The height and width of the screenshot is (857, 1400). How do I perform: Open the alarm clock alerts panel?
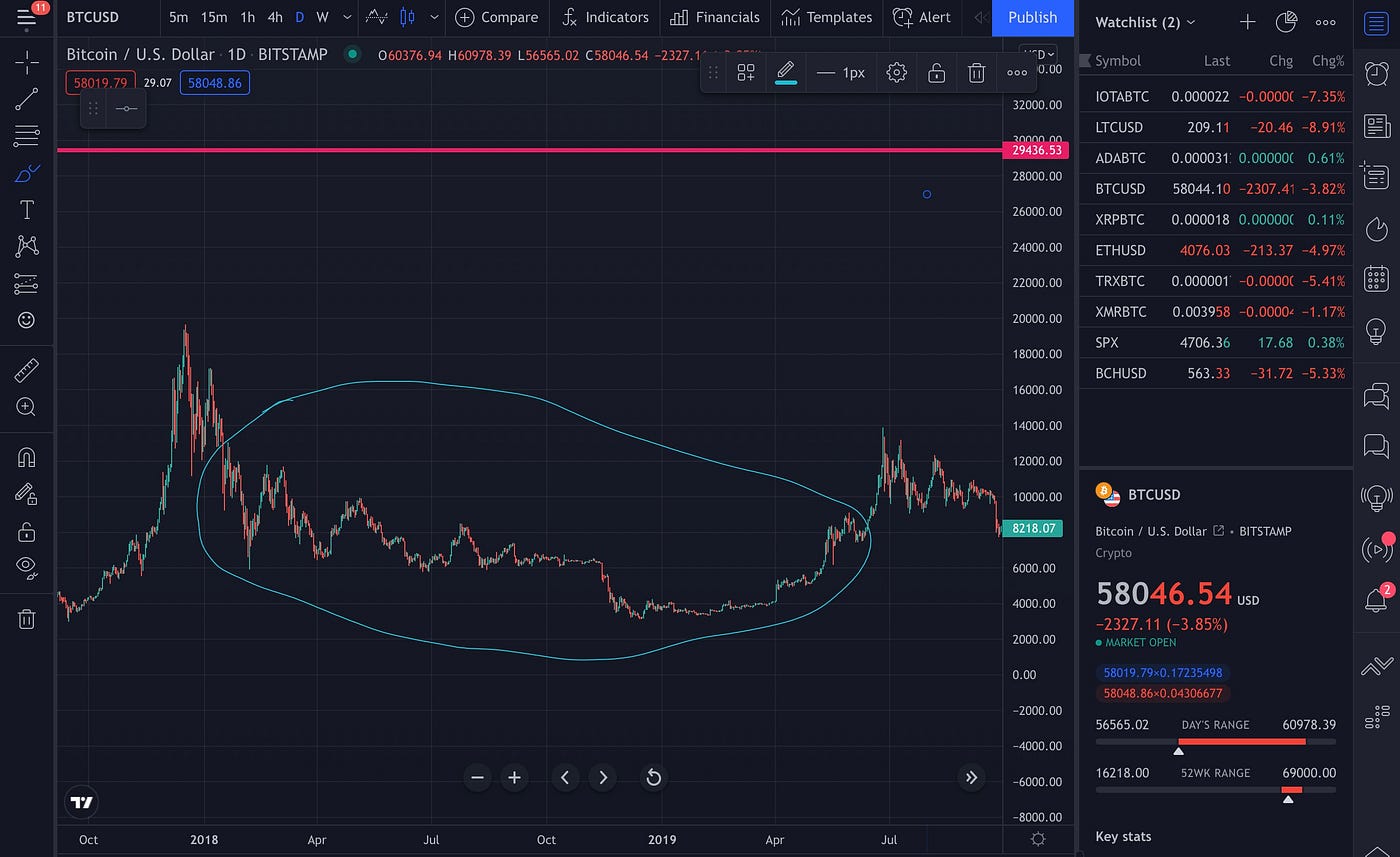[x=1377, y=73]
